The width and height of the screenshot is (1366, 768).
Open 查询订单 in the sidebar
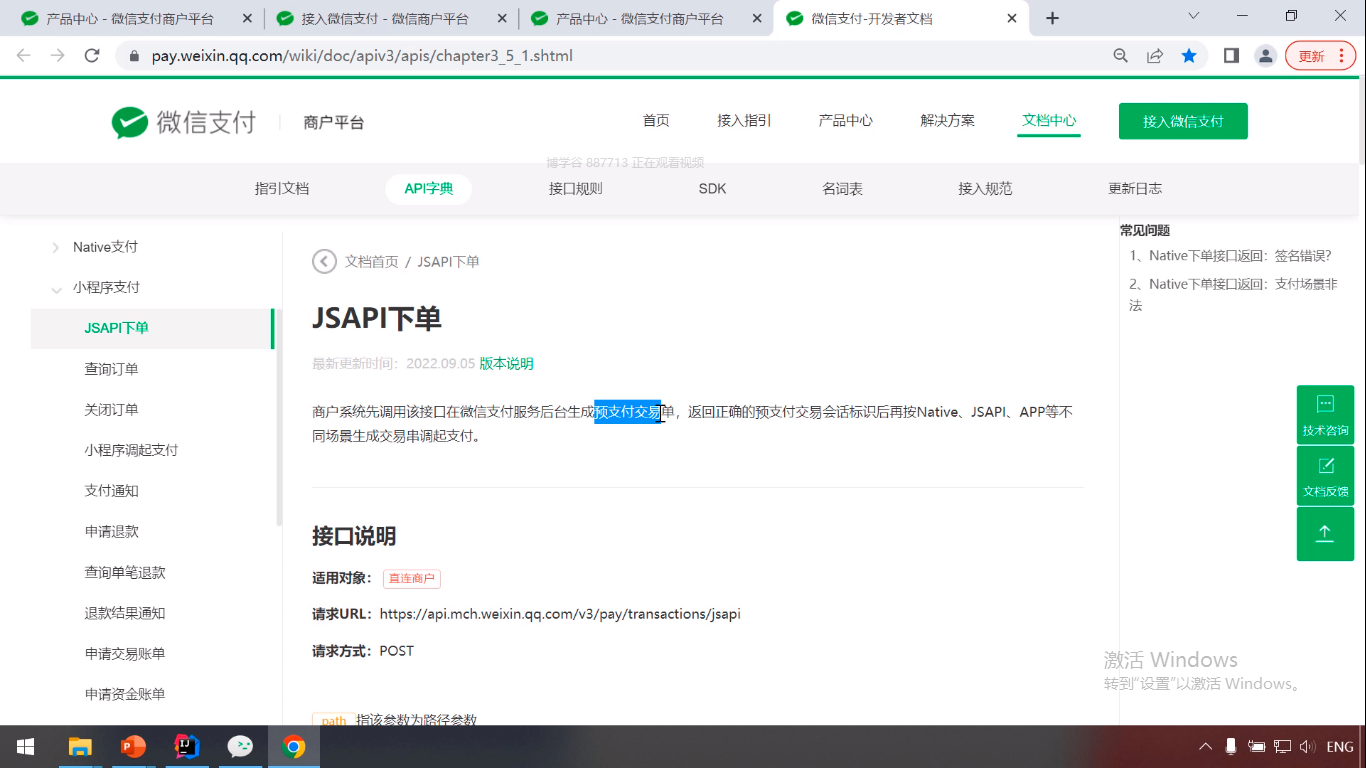pyautogui.click(x=112, y=369)
